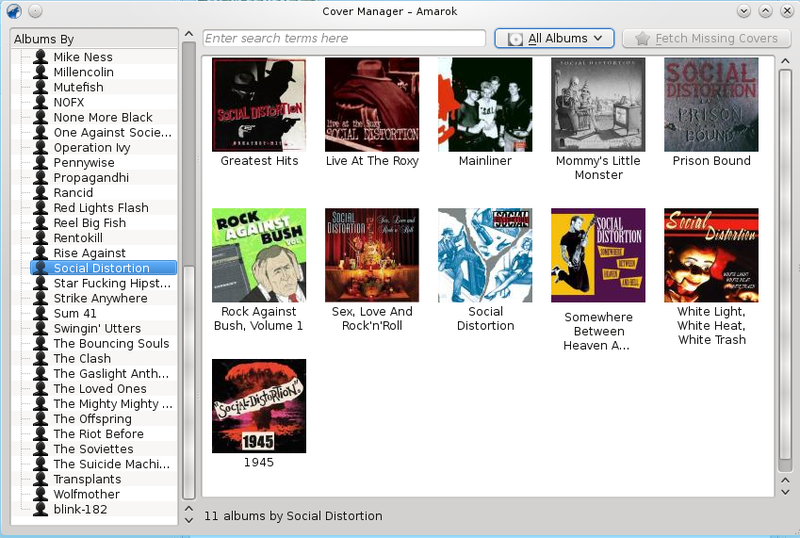The height and width of the screenshot is (538, 800).
Task: Click the Mutefish artist icon
Action: [40, 87]
